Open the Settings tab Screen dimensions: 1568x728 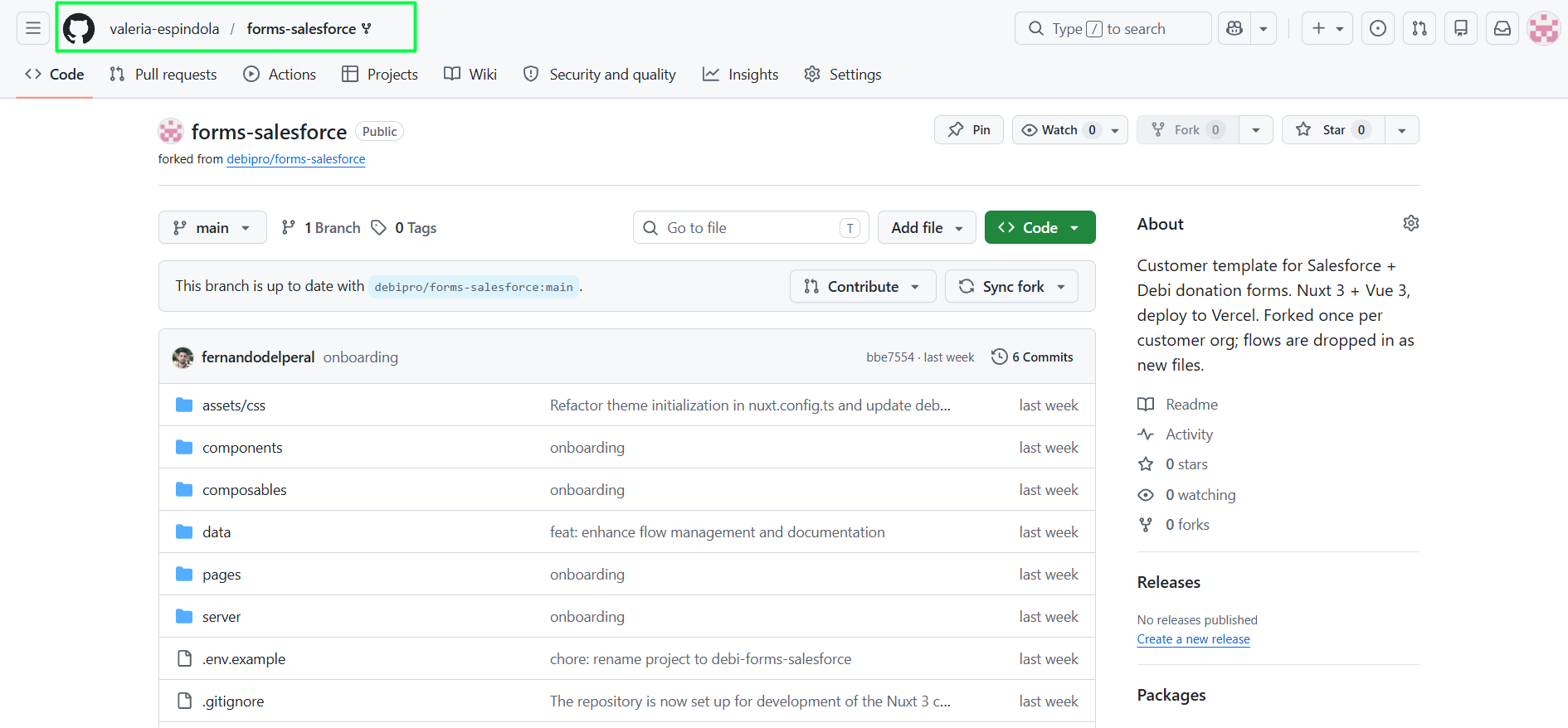(x=843, y=75)
